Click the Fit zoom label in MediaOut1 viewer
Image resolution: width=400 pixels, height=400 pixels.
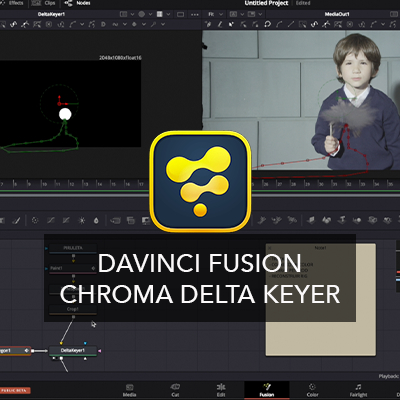(x=211, y=14)
